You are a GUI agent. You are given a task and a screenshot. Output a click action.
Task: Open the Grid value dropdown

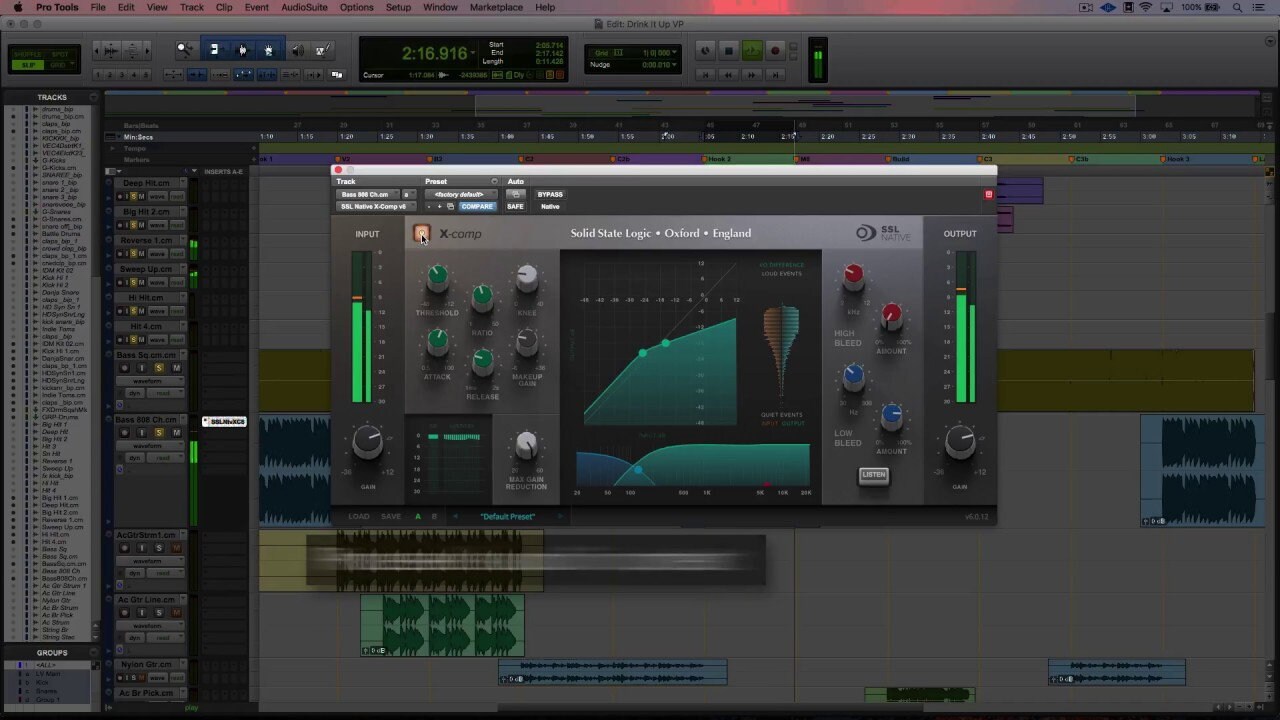[674, 52]
